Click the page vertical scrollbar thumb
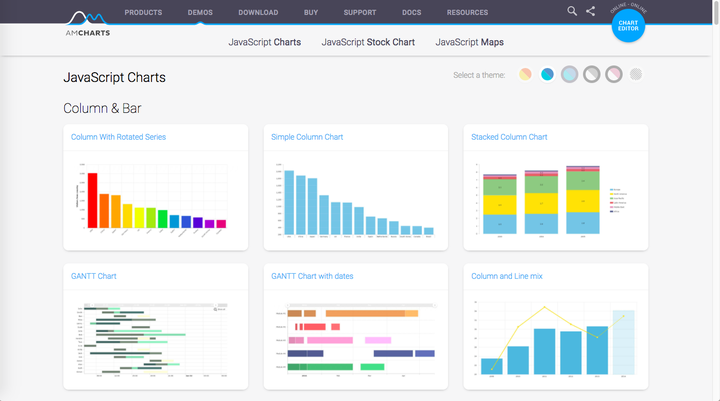Screen dimensions: 720x401 (716, 12)
